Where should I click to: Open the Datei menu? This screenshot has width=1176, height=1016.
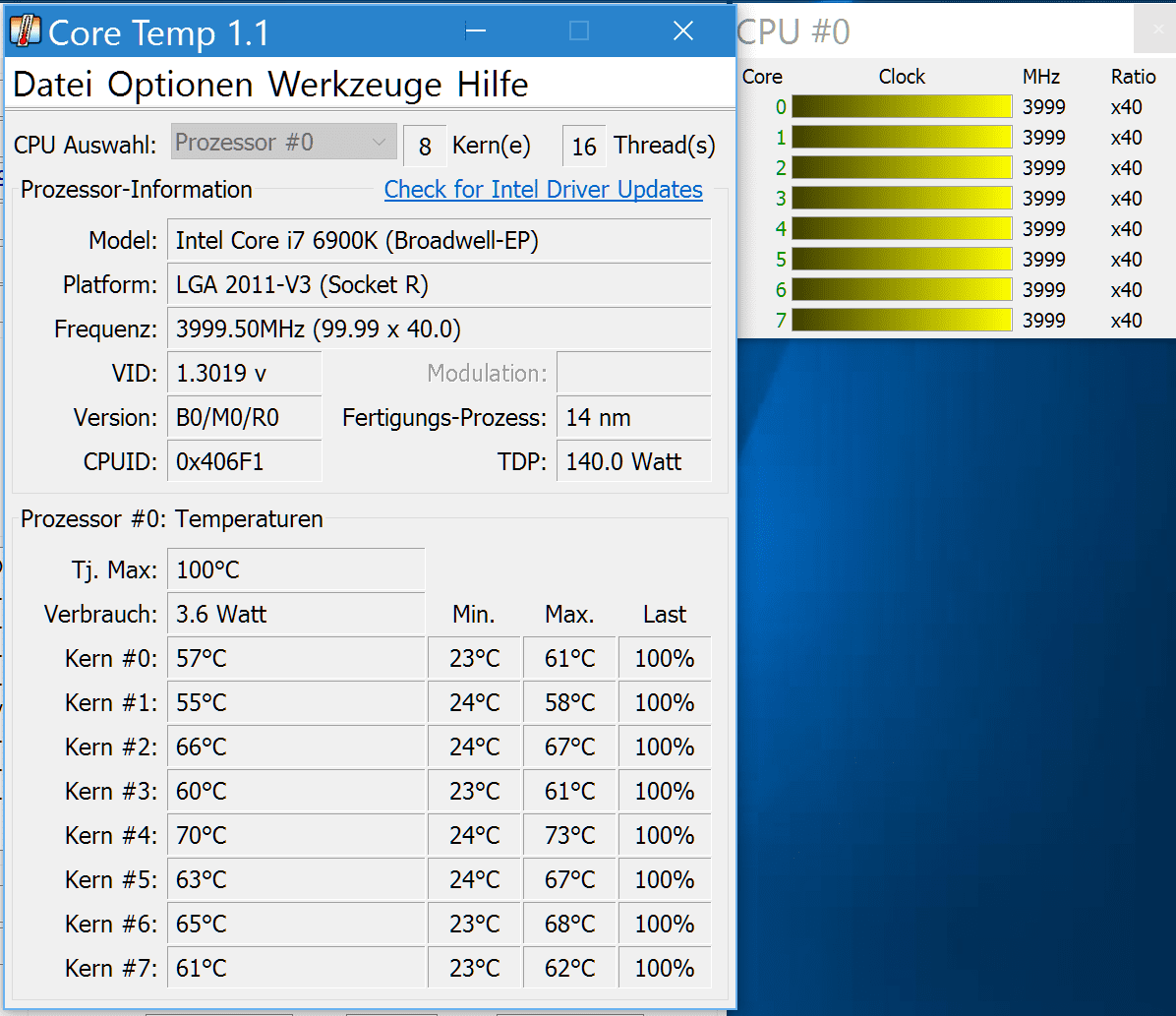(54, 85)
